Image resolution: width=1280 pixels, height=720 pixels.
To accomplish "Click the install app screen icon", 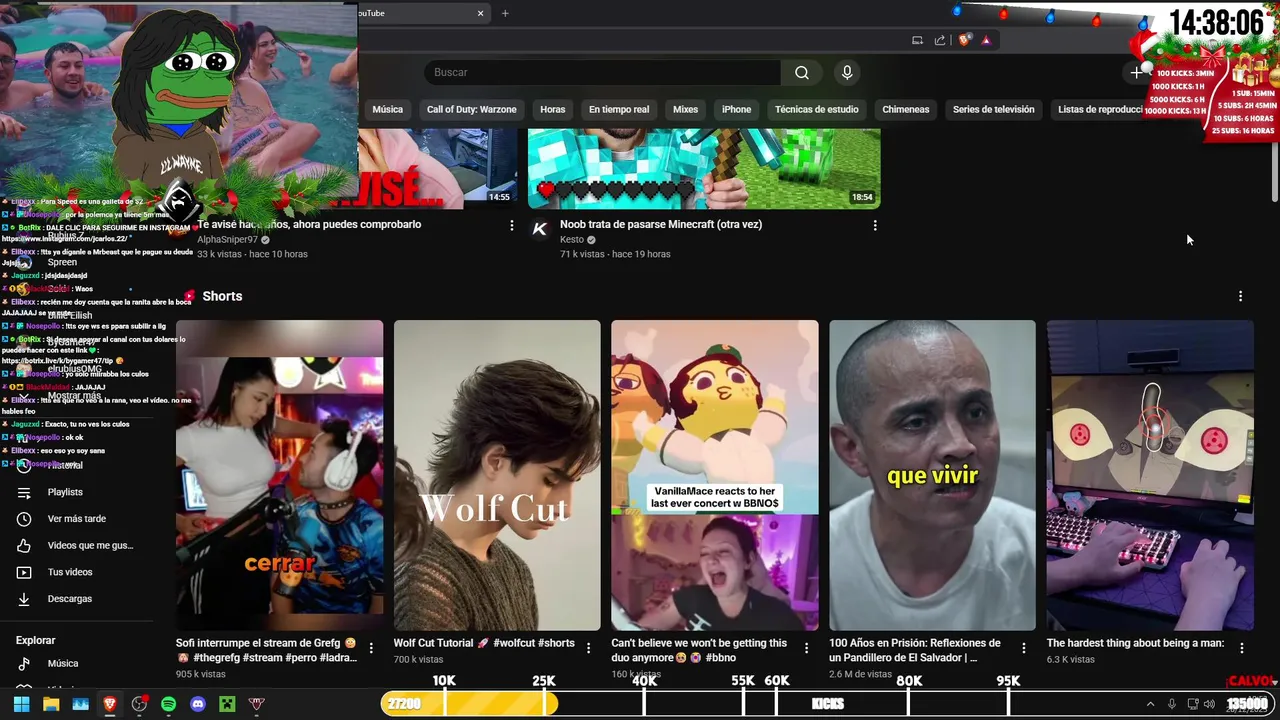I will coord(917,40).
